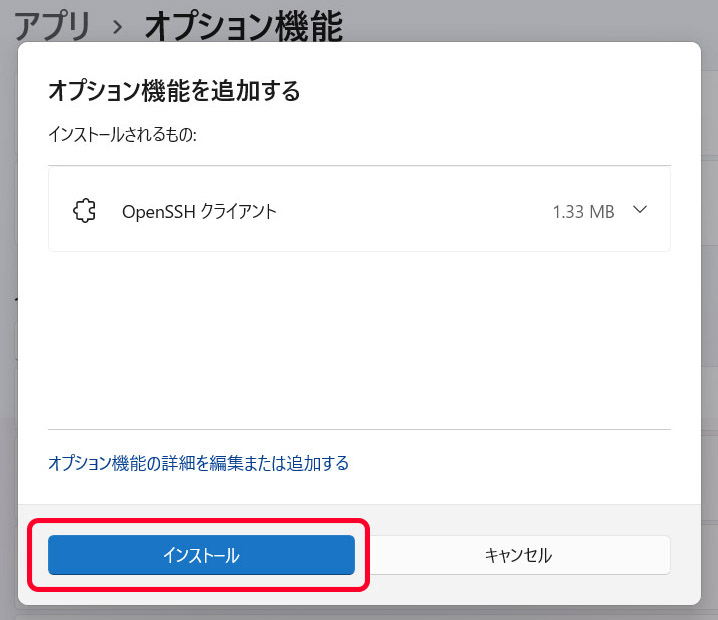Click empty space below the OpenSSH card
Screen dimensions: 718x620
point(359,340)
